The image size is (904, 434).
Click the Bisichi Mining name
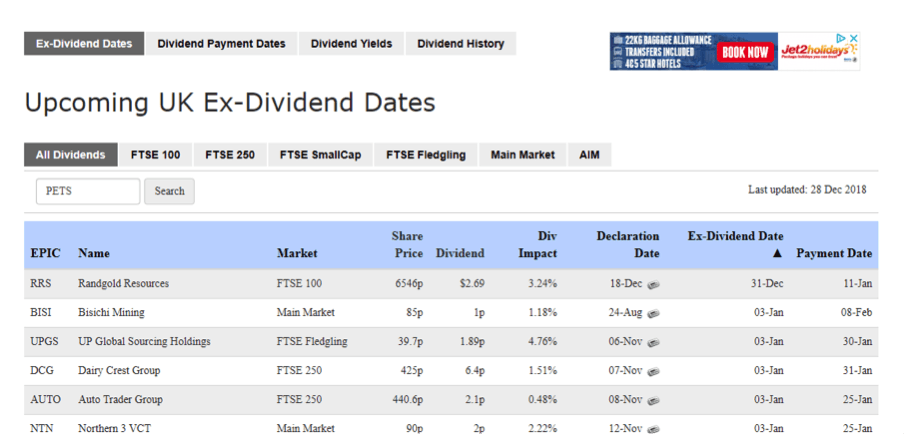[x=111, y=313]
